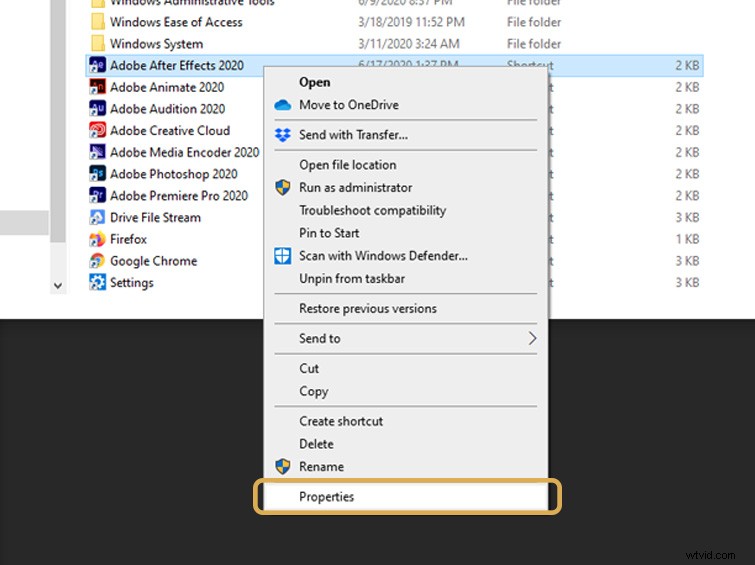Click the Dropbox icon beside Send with Transfer

[283, 135]
